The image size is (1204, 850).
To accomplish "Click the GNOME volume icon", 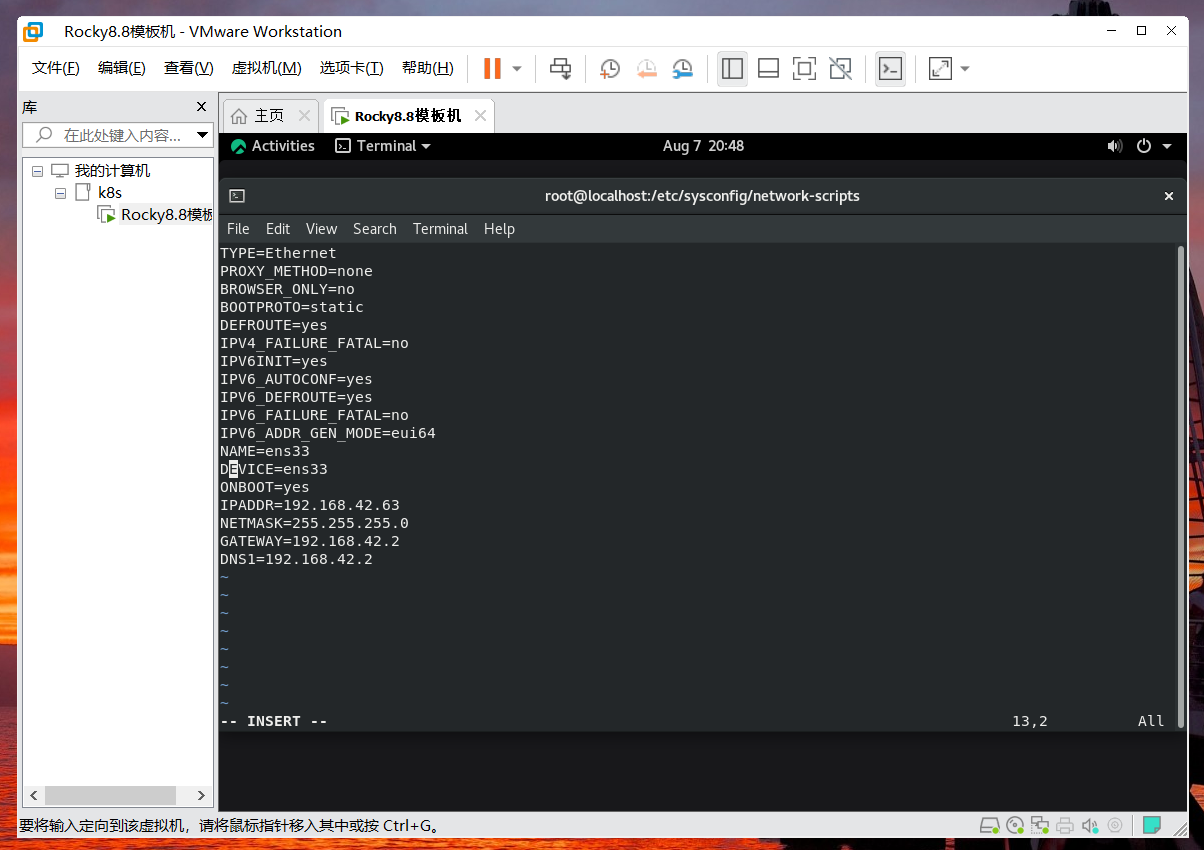I will tap(1115, 146).
